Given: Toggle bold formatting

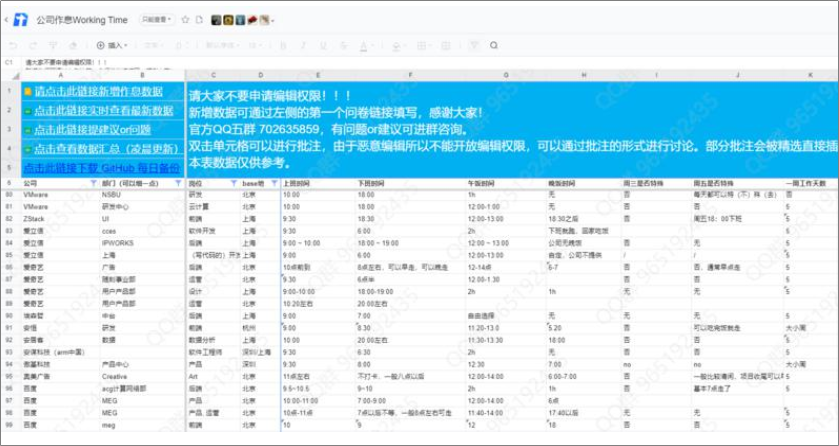Looking at the screenshot, I should pos(283,45).
